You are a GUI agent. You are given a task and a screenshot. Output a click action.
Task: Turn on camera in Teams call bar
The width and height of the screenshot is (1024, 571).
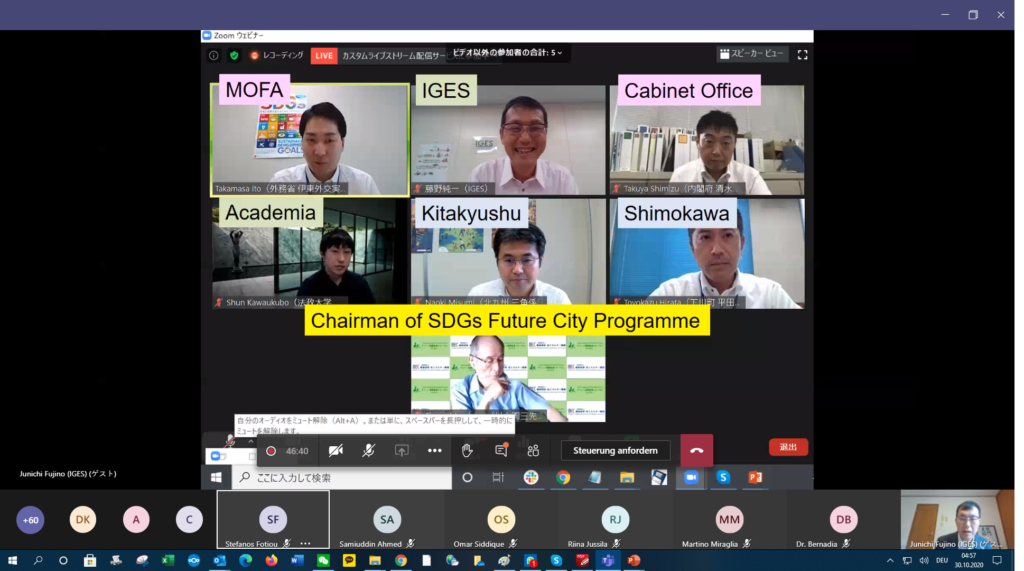(336, 451)
